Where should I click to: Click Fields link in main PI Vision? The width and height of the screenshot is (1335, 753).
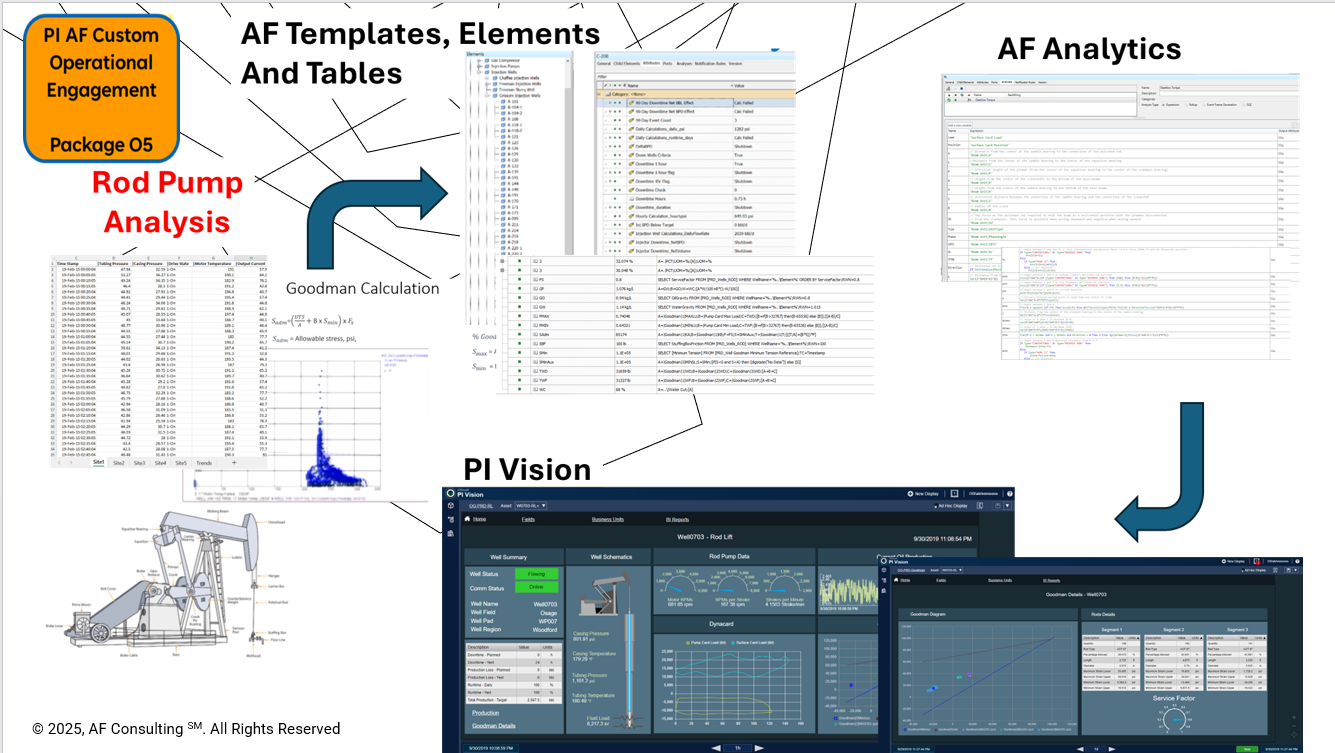(528, 519)
